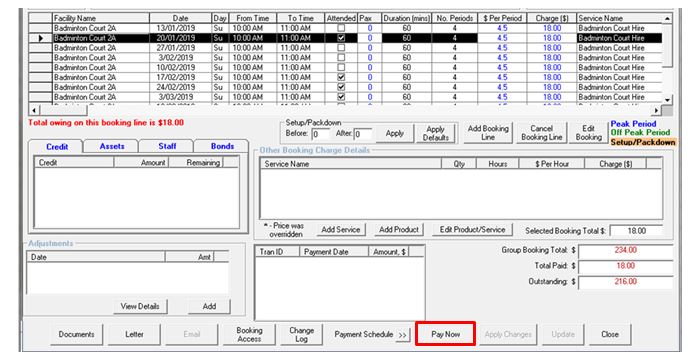The image size is (694, 362).
Task: Click Setup/Packdown orange legend label
Action: pos(643,142)
